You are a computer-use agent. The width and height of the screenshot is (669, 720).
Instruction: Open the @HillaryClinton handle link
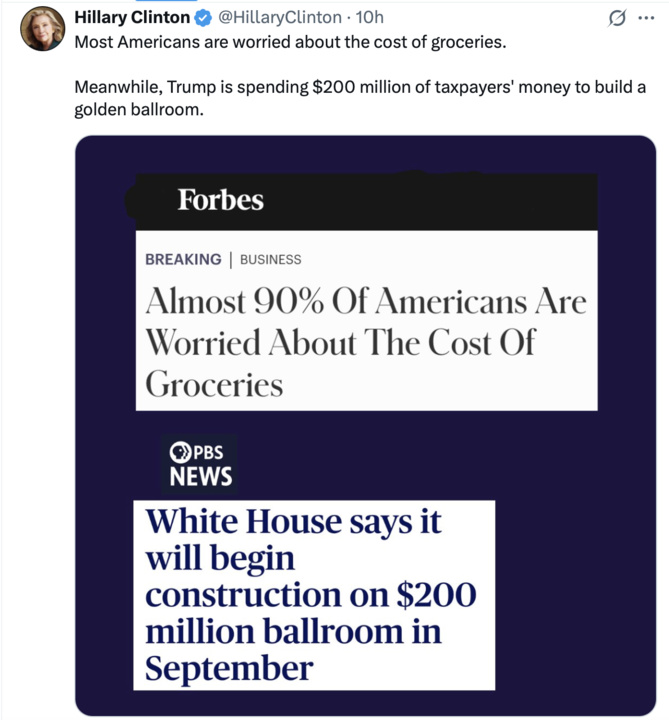click(272, 19)
